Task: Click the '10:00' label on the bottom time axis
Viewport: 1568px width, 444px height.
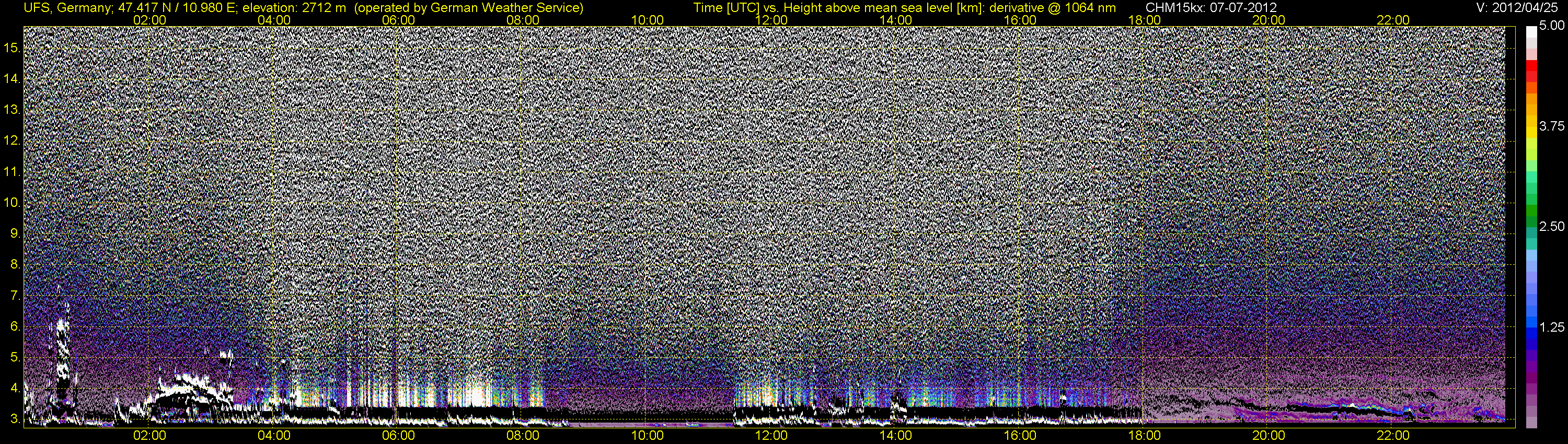Action: (x=647, y=436)
